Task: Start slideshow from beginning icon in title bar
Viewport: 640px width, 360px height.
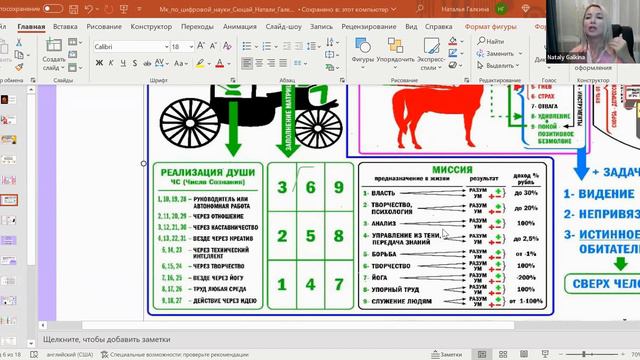Action: pos(124,9)
